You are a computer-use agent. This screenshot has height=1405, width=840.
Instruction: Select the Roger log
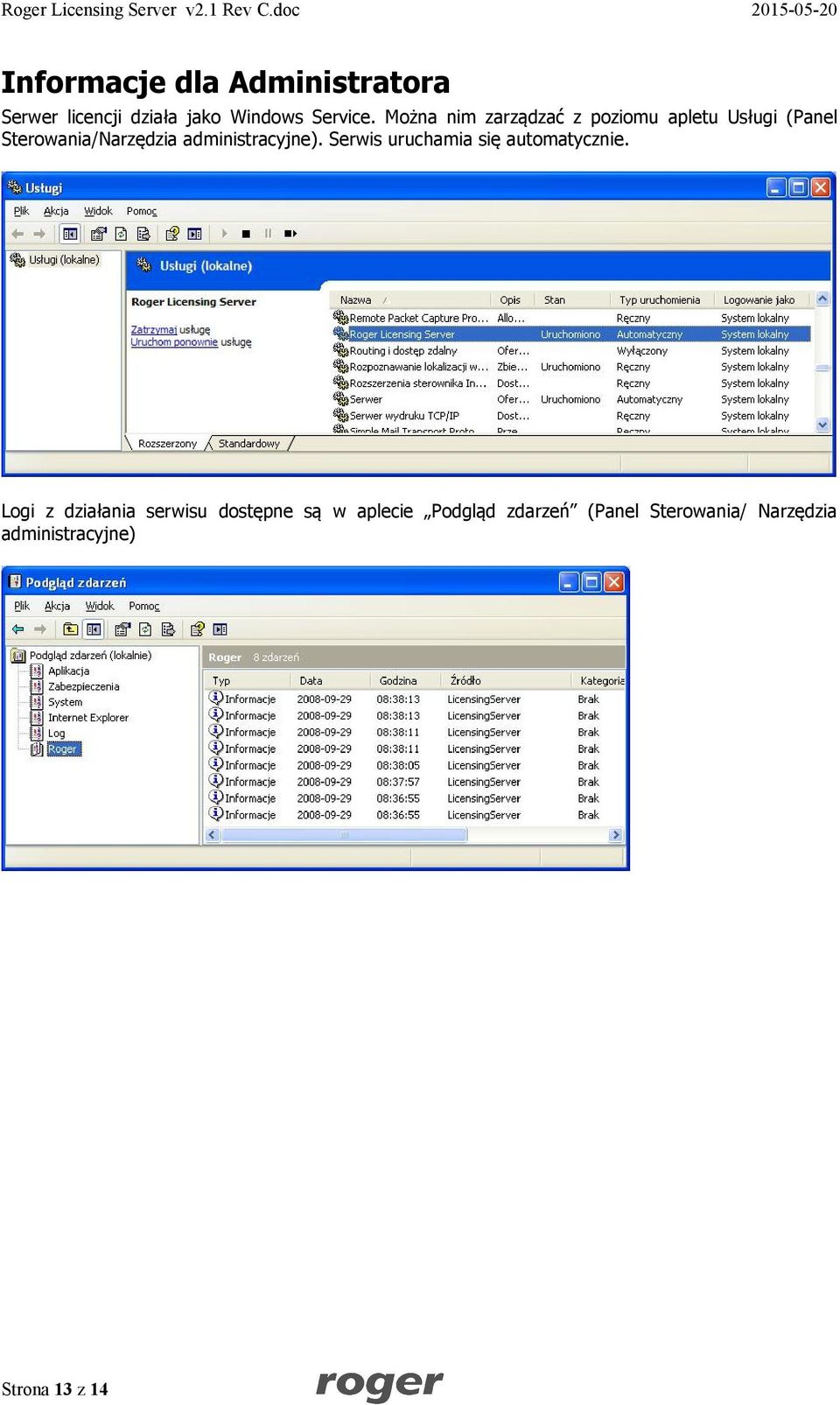pos(62,749)
